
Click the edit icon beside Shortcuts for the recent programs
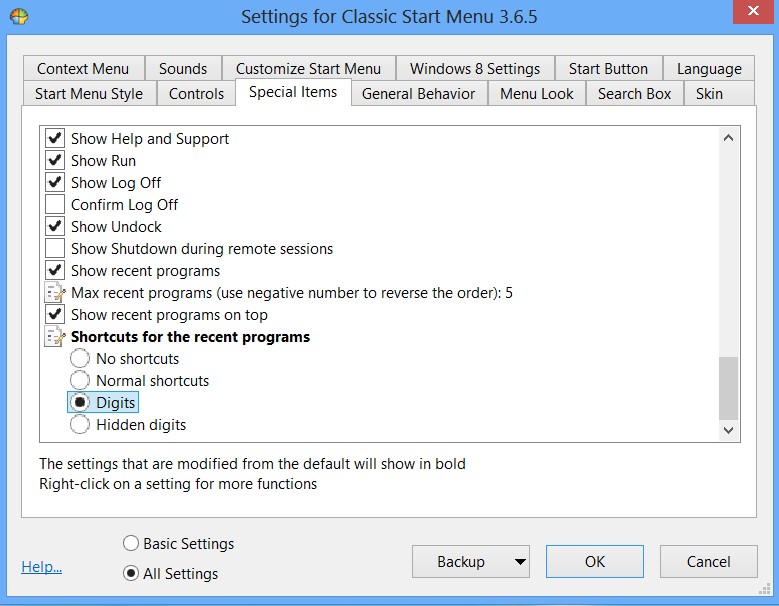click(x=55, y=337)
